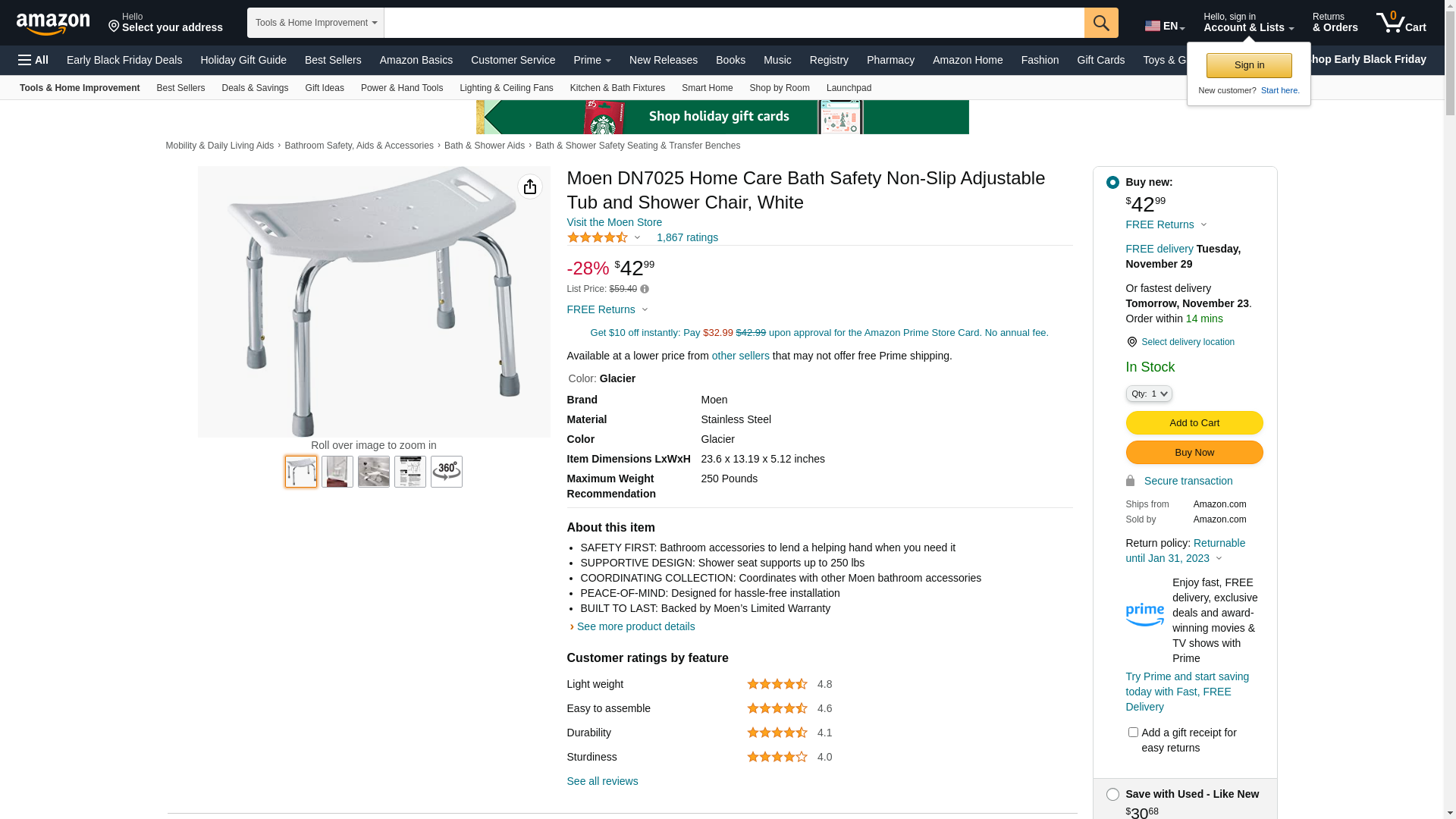Go to Deals & Savings subnav item
This screenshot has width=1456, height=819.
[x=255, y=88]
